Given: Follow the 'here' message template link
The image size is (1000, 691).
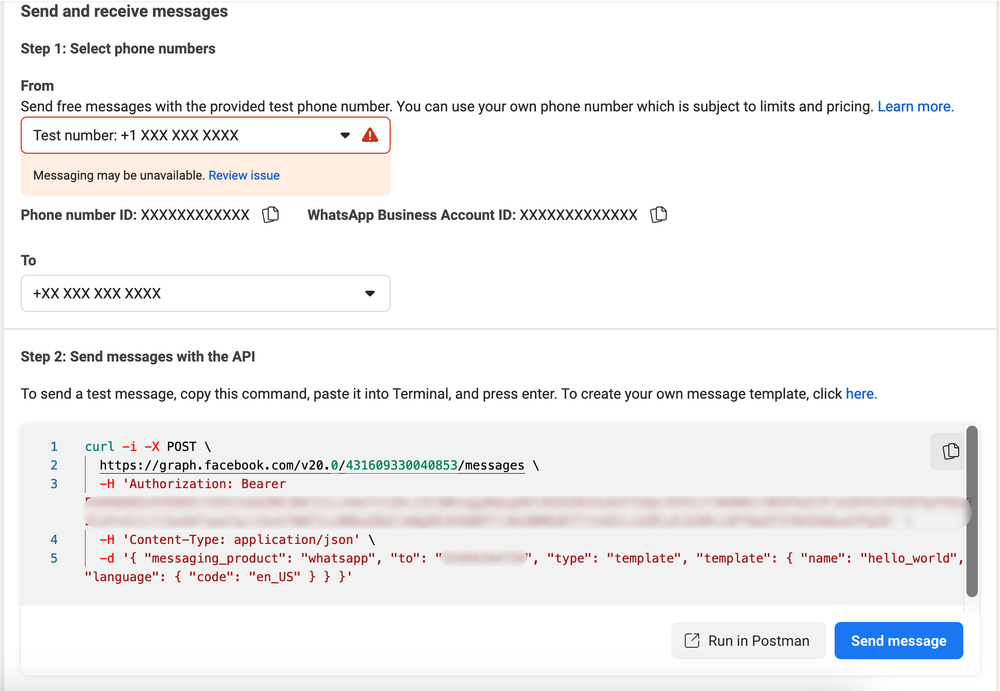Looking at the screenshot, I should coord(859,394).
